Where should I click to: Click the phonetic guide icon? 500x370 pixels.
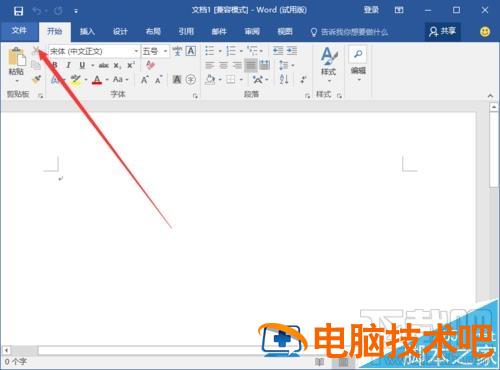tap(177, 51)
